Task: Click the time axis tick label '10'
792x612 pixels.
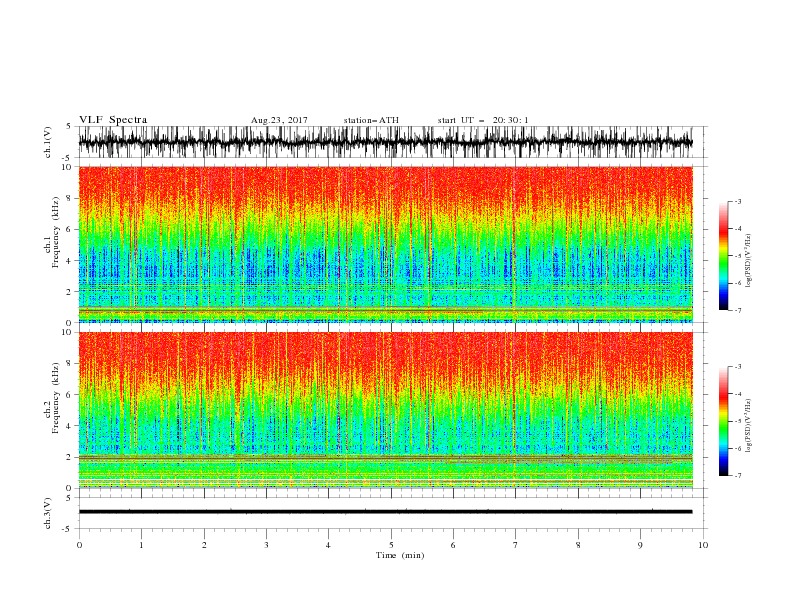Action: 703,545
